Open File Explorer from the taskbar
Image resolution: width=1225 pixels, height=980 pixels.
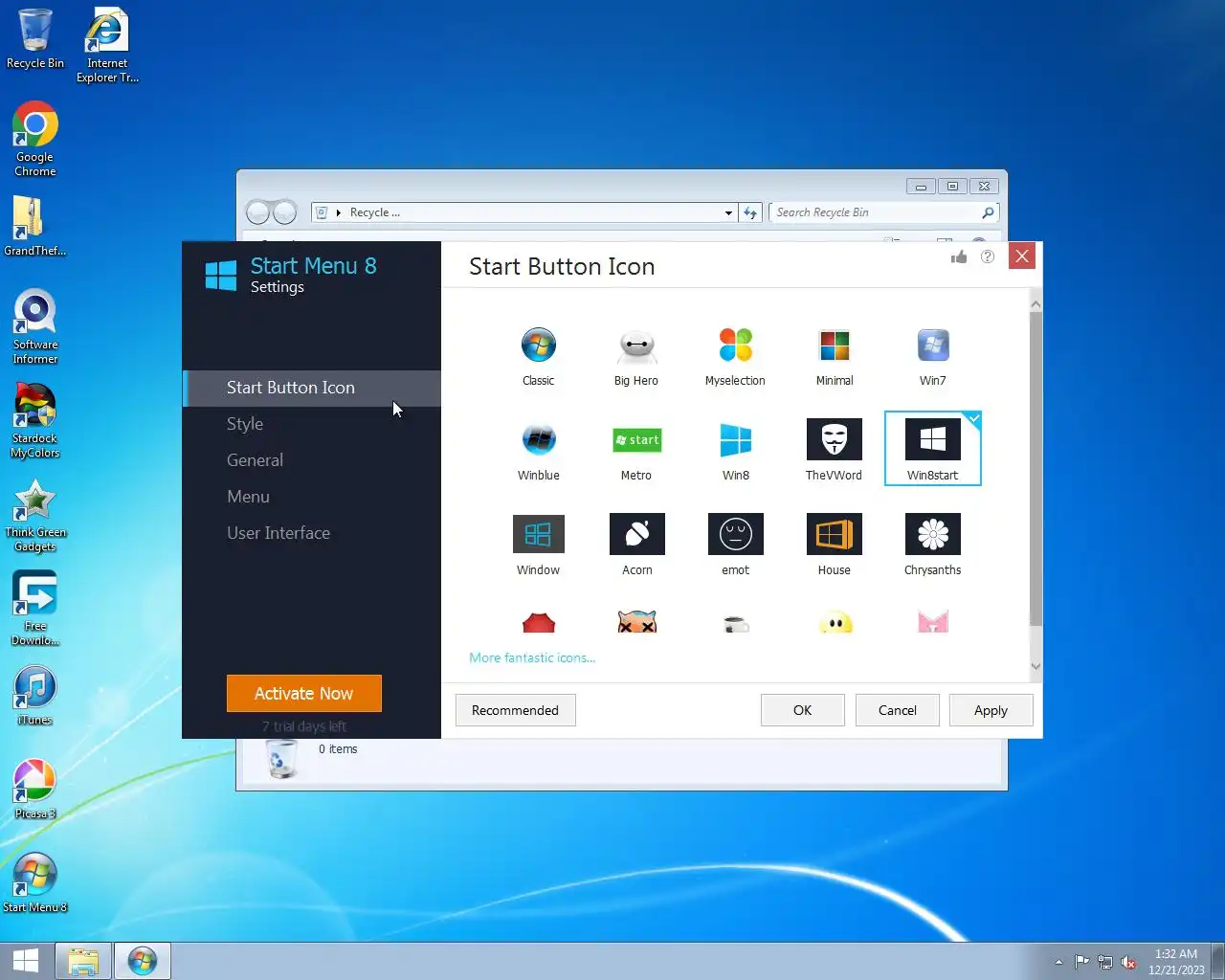tap(83, 961)
